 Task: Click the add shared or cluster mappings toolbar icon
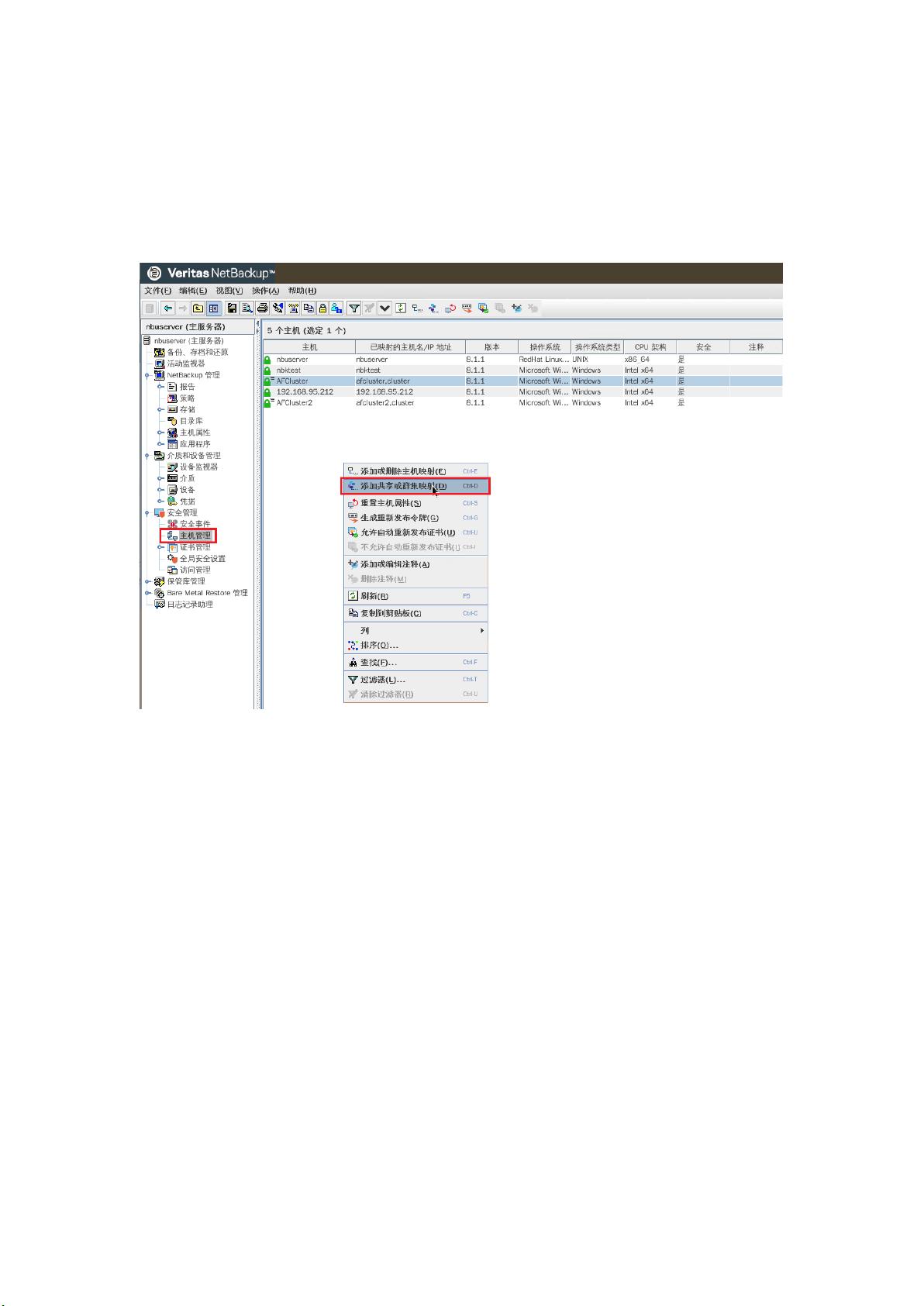433,308
